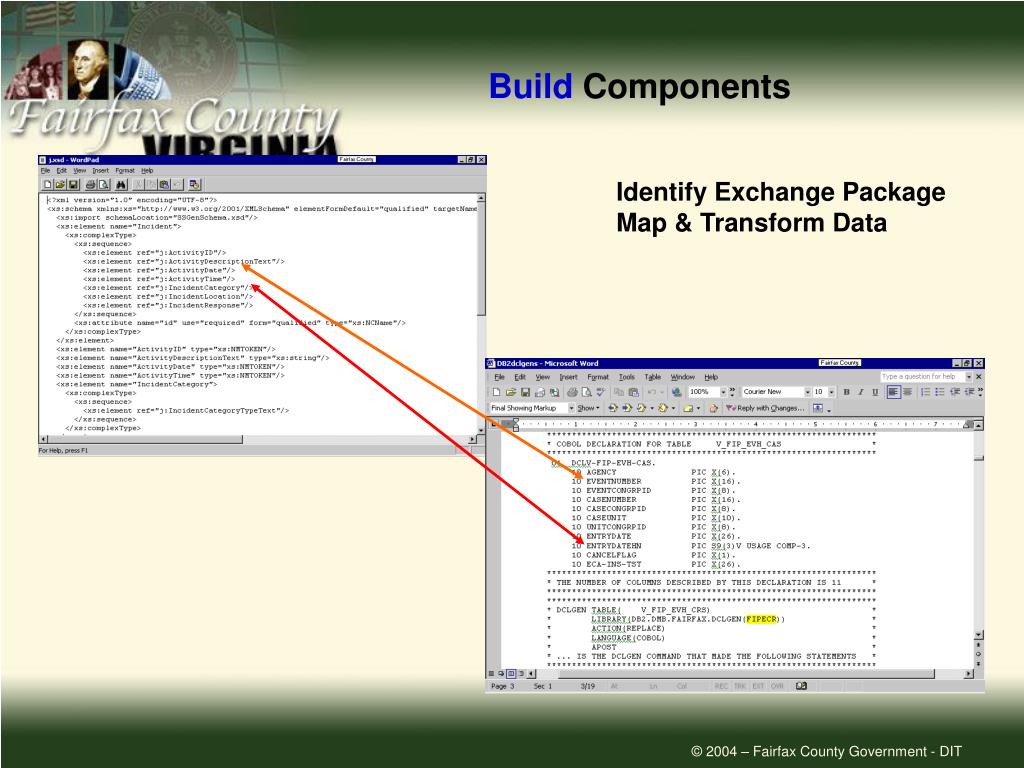
Task: Open New Comment dropdown arrow
Action: [698, 408]
